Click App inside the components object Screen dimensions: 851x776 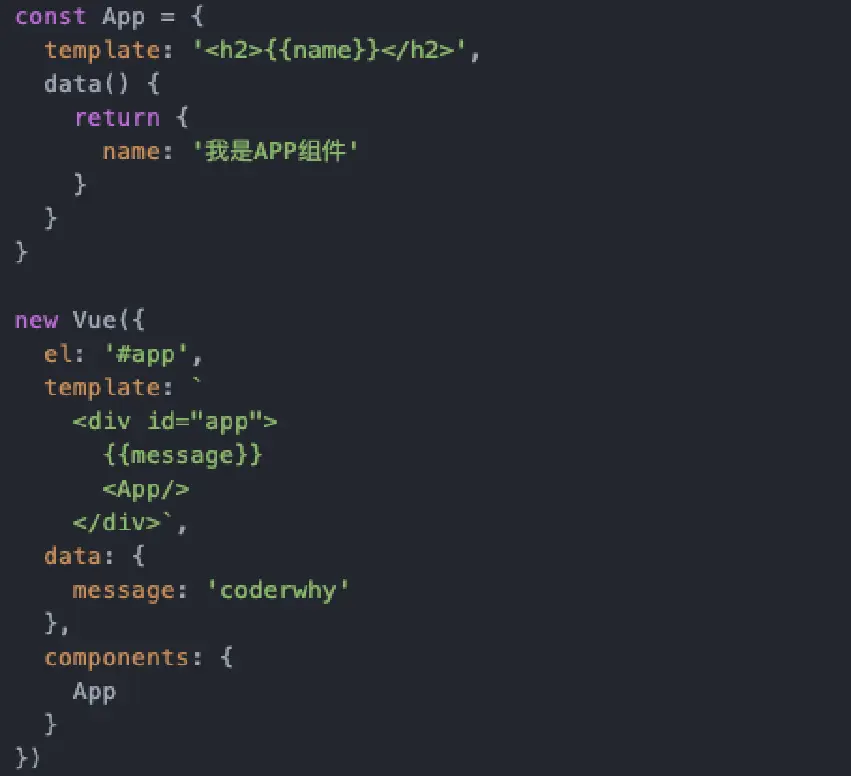coord(94,692)
